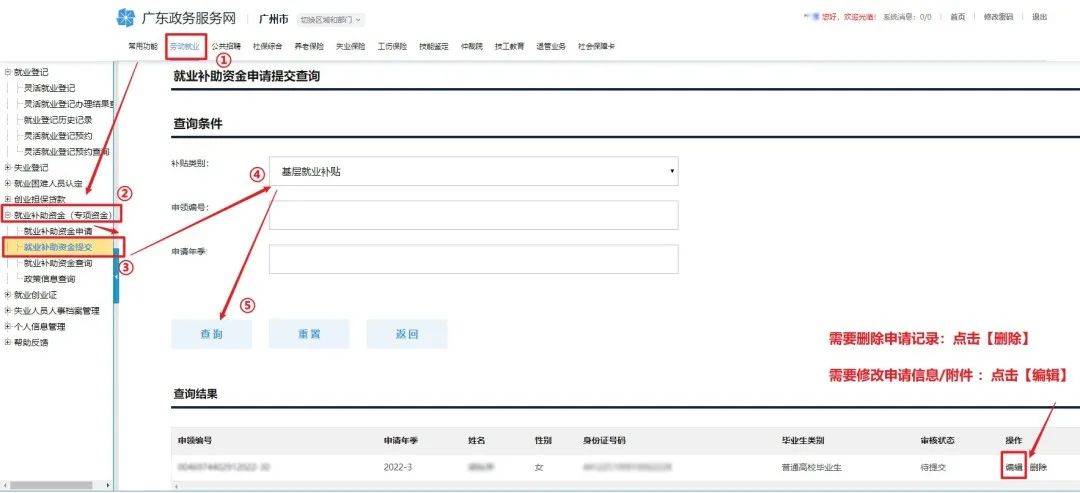The height and width of the screenshot is (493, 1080).
Task: Open the 切换区域和部门 region switcher
Action: [x=331, y=19]
